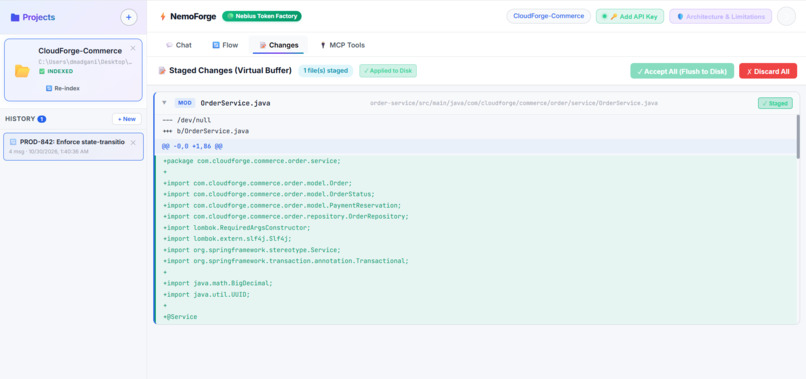Image resolution: width=806 pixels, height=379 pixels.
Task: Click the project path C:\Users\dmadgani\Desktop
Action: pos(85,62)
